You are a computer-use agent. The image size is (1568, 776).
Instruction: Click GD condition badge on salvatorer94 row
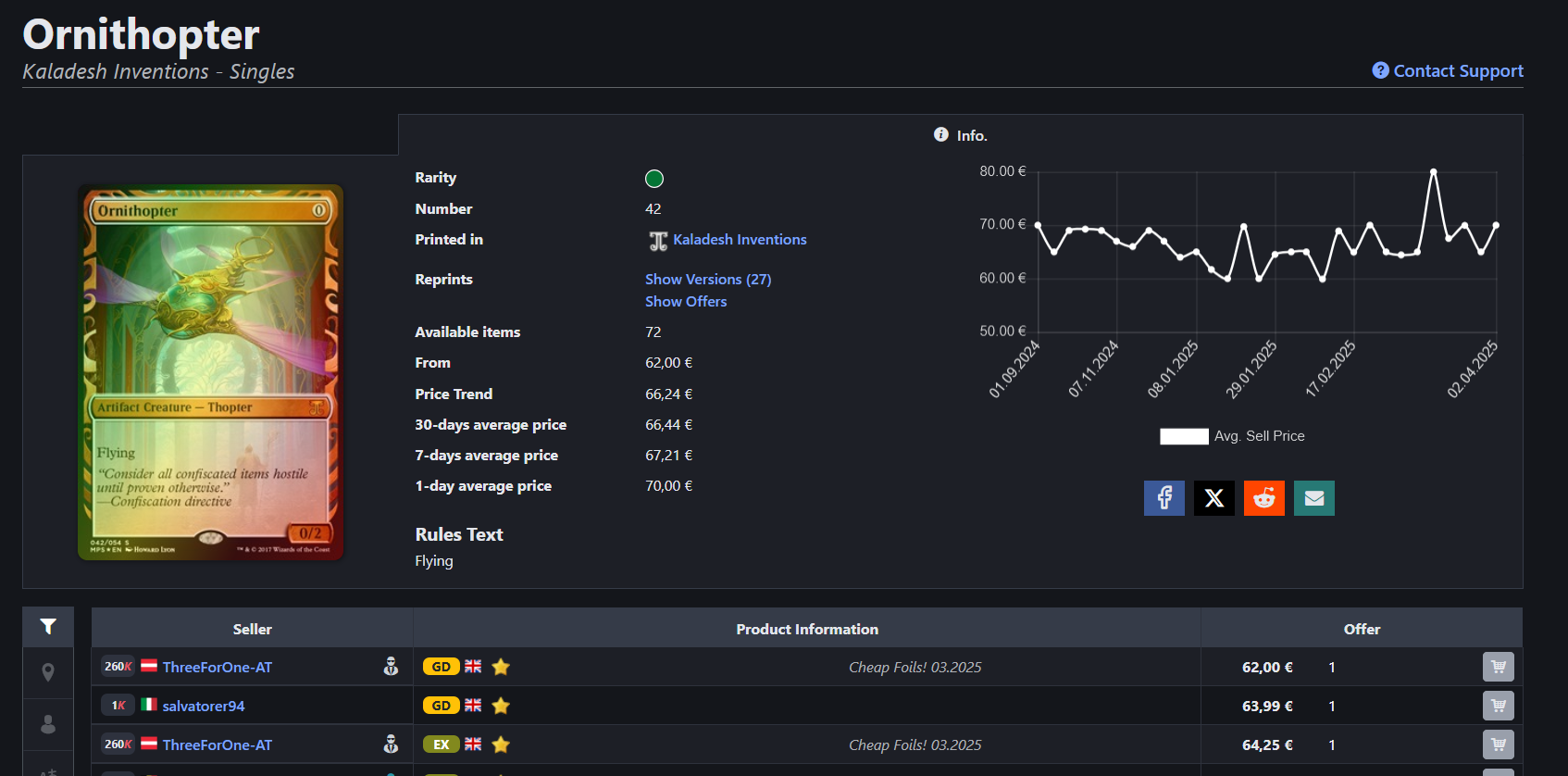click(442, 706)
